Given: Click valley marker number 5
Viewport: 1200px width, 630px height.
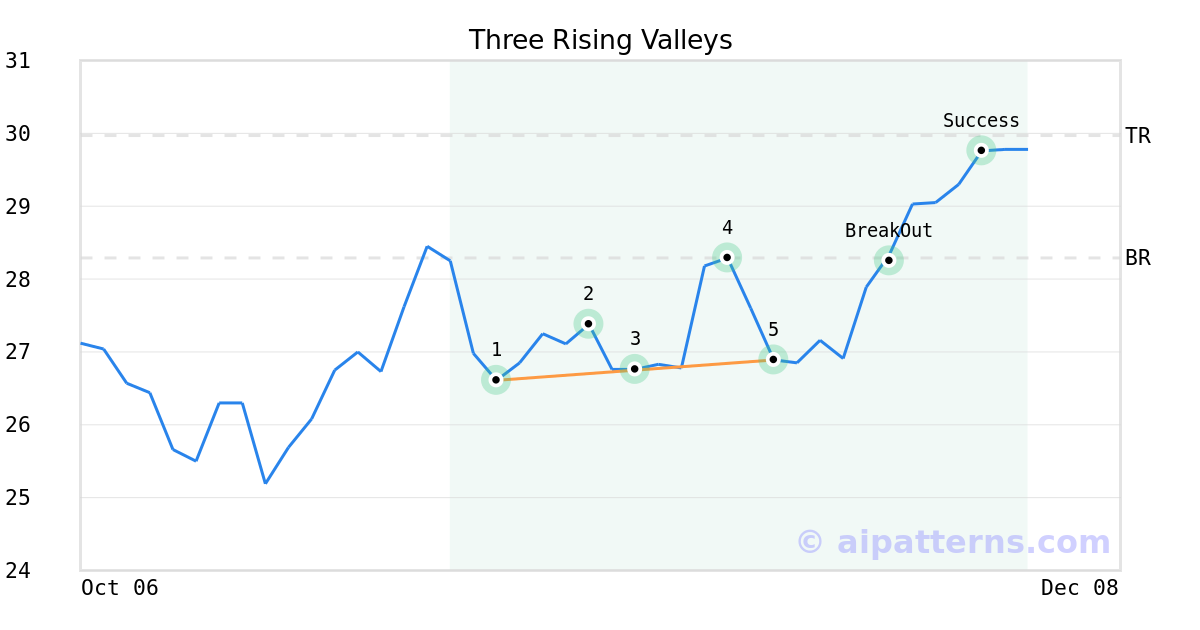Looking at the screenshot, I should (773, 359).
